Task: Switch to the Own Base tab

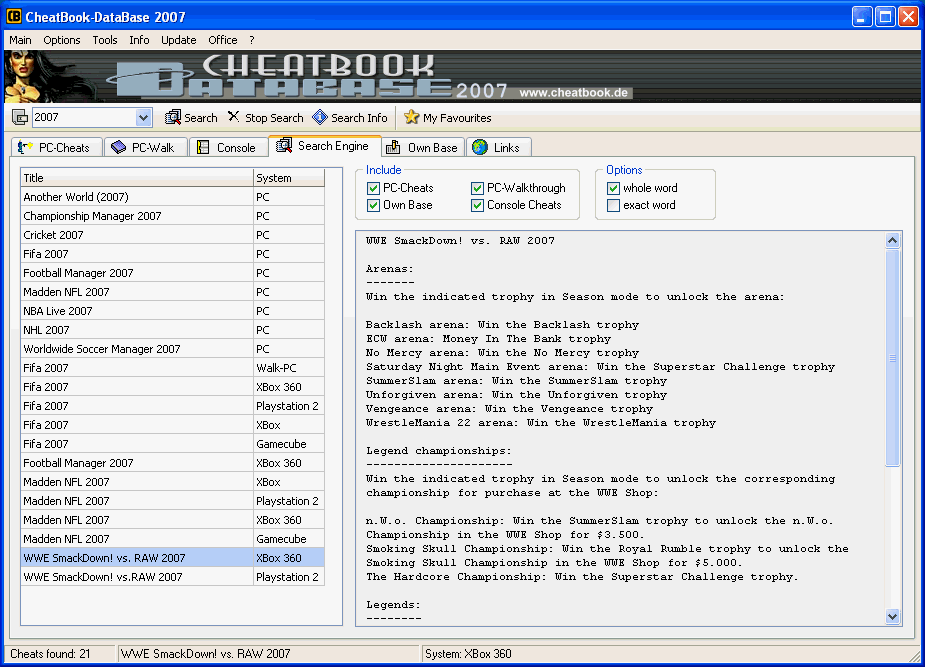Action: [424, 147]
